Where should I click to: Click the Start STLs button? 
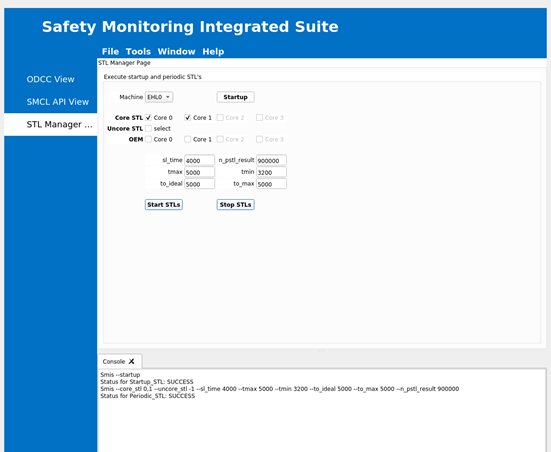click(x=164, y=205)
